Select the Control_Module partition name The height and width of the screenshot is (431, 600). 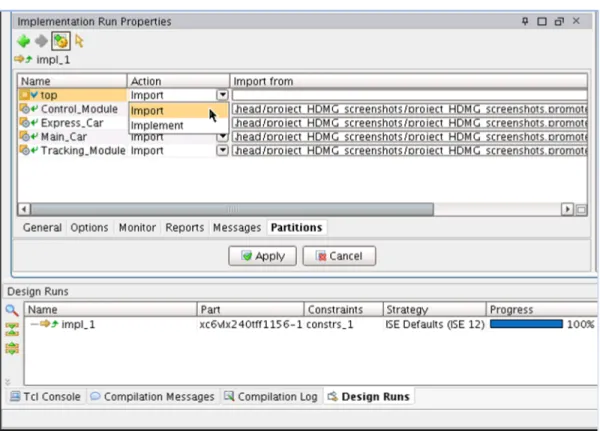tap(79, 109)
